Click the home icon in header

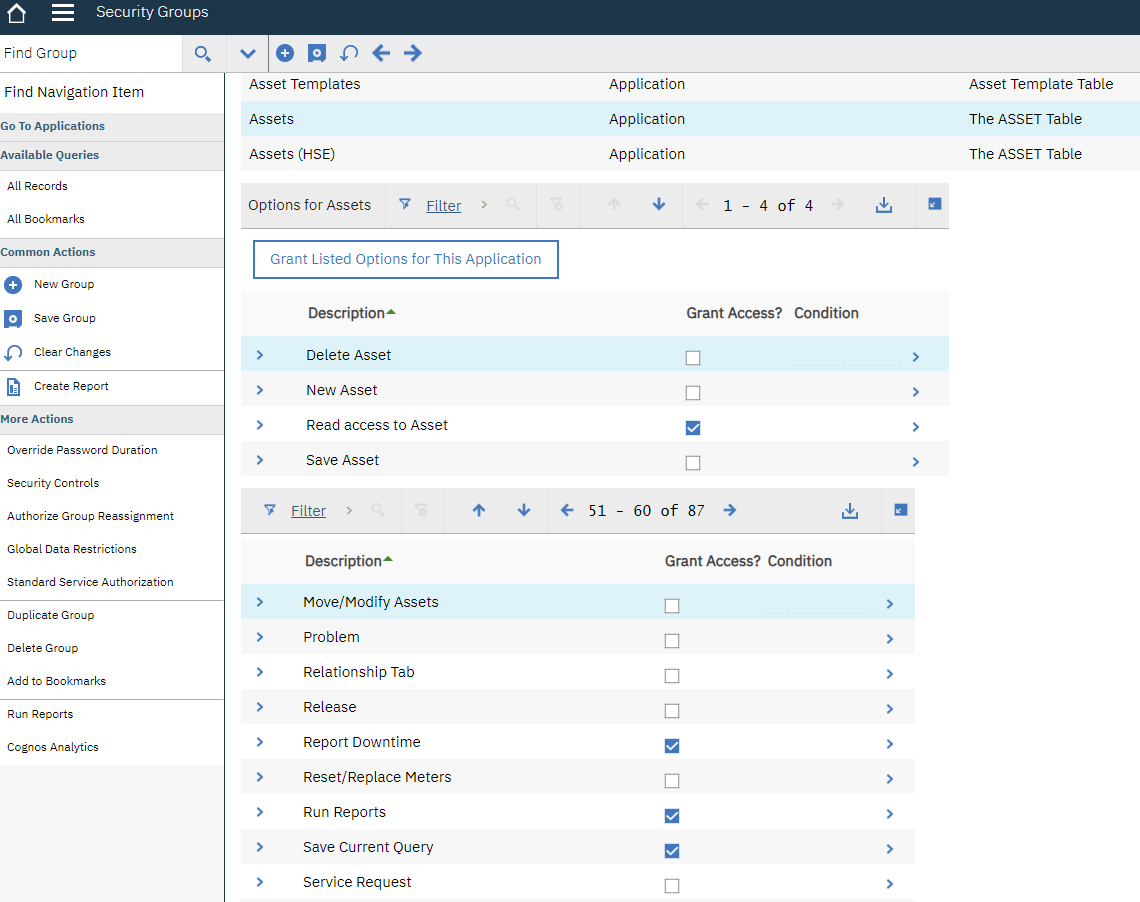16,13
